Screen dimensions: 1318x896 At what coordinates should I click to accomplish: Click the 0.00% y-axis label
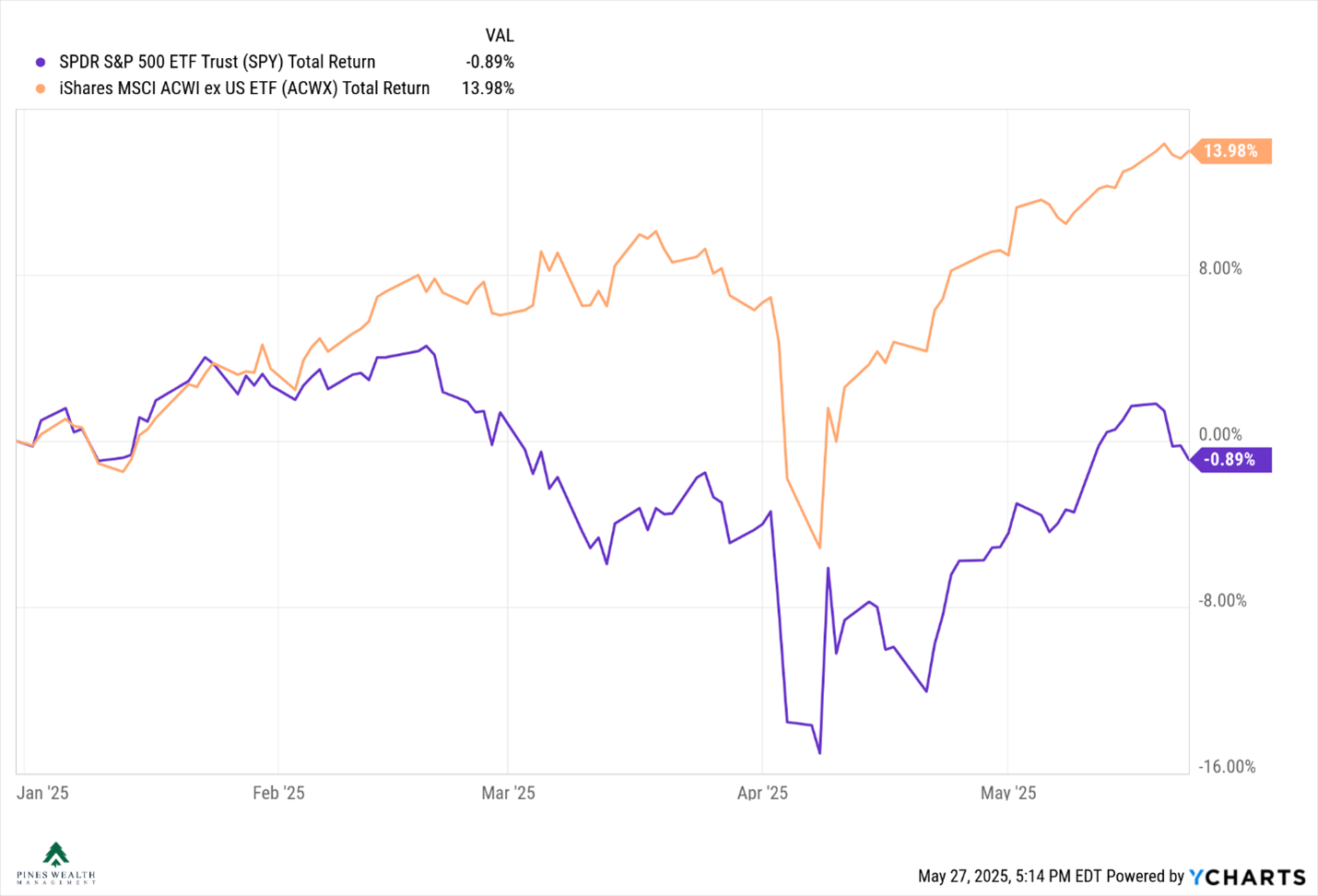pos(1220,434)
